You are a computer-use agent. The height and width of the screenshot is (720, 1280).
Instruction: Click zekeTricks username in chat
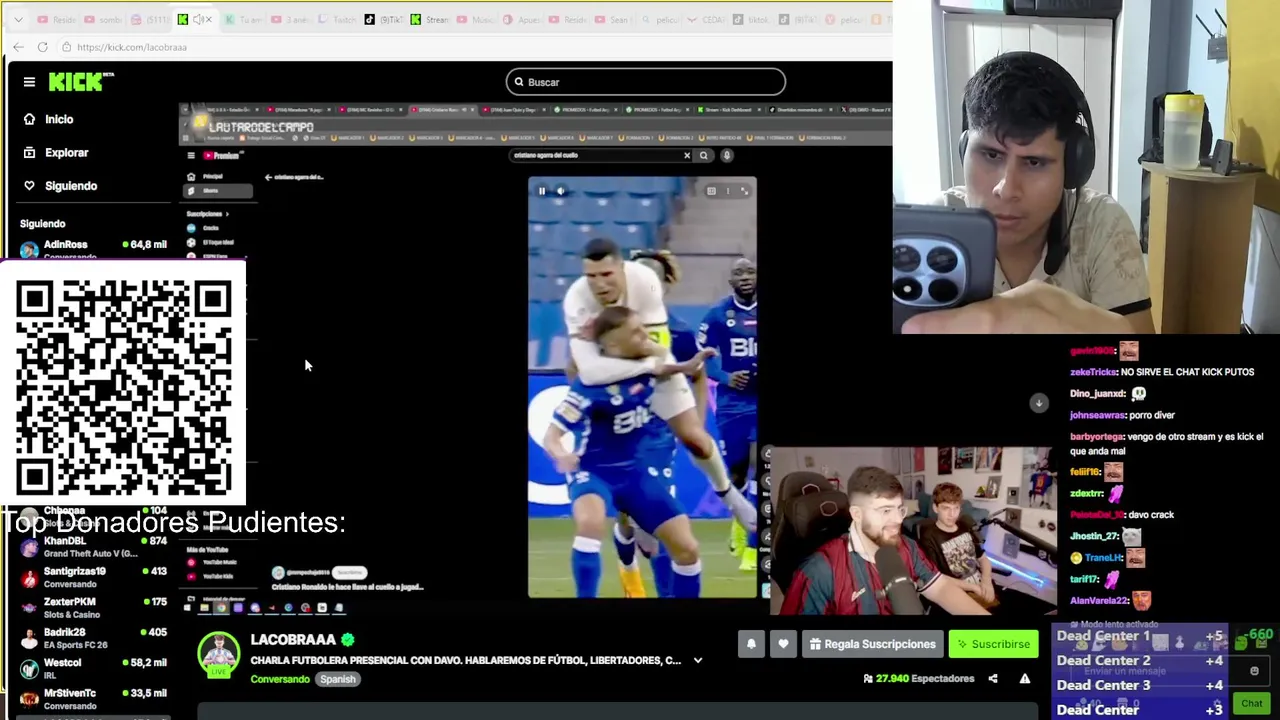coord(1093,372)
